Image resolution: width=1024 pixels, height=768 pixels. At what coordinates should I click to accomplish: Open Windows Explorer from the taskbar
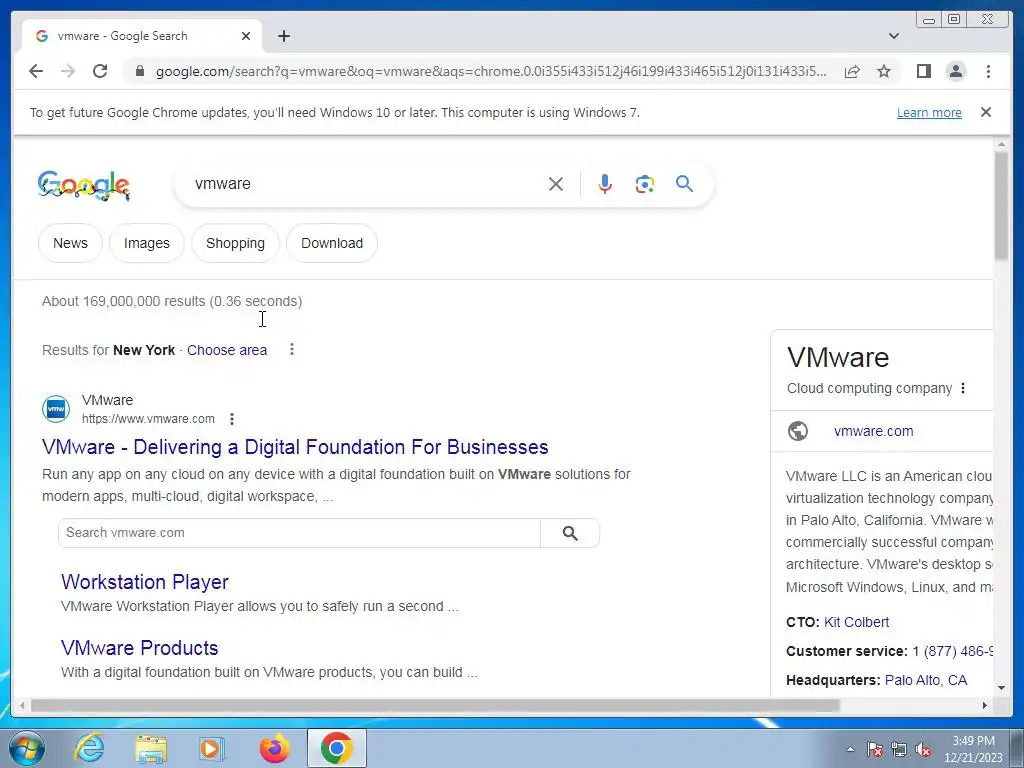pos(151,748)
